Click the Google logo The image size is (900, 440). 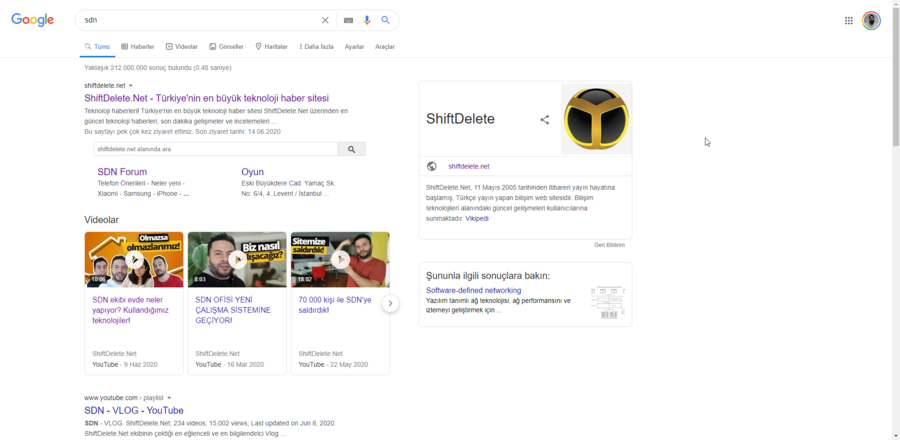click(33, 20)
